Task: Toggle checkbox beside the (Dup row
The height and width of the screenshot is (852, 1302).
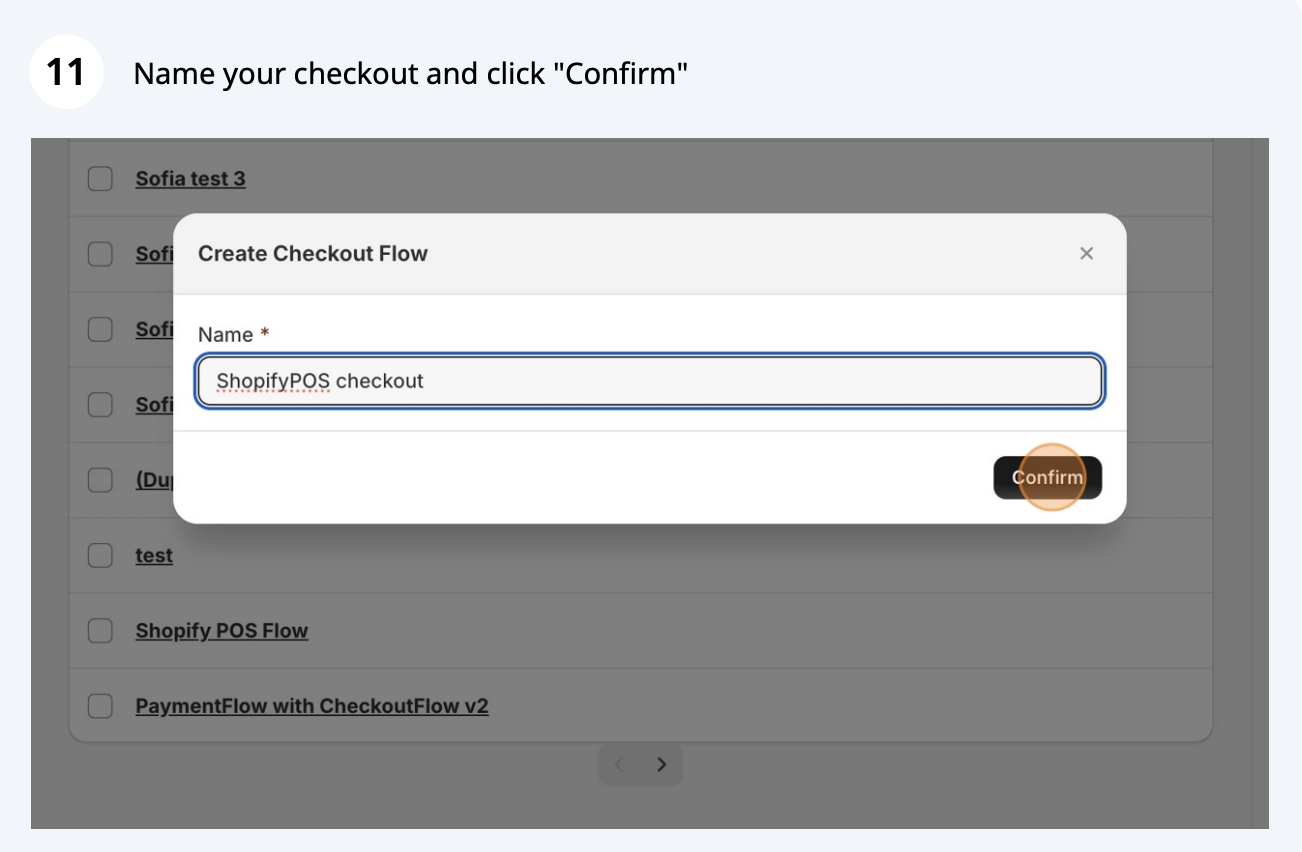Action: click(x=100, y=480)
